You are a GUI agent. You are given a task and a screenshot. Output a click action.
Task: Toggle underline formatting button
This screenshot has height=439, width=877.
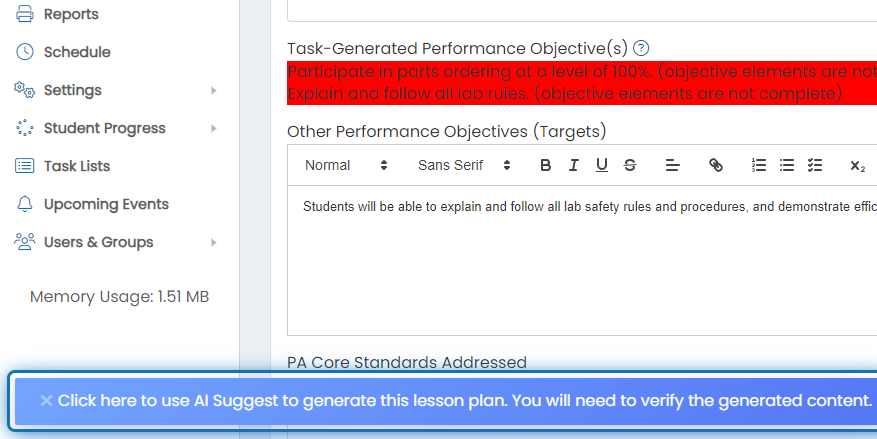click(602, 165)
